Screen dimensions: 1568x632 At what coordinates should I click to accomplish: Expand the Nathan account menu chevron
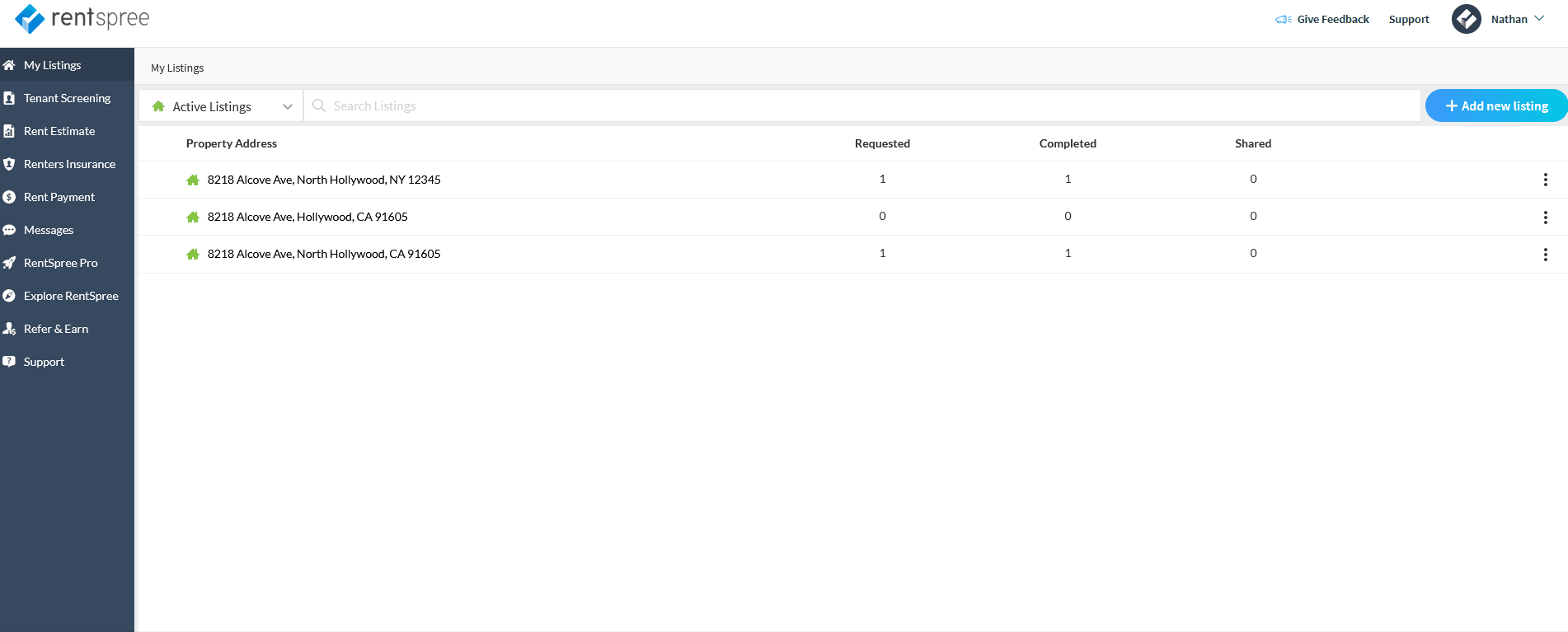pos(1539,19)
